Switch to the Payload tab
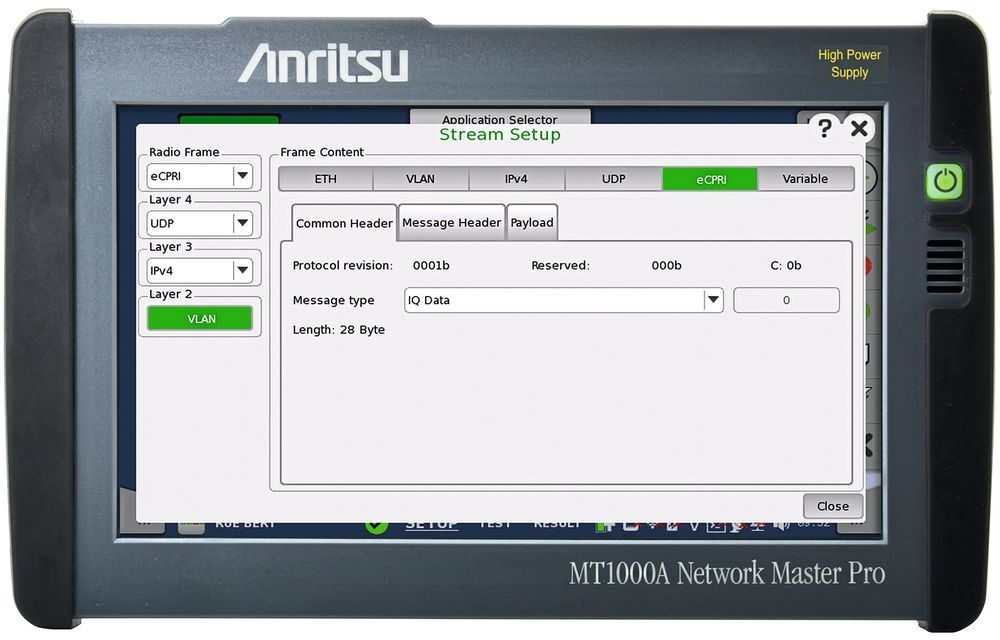The width and height of the screenshot is (1000, 640). tap(532, 223)
